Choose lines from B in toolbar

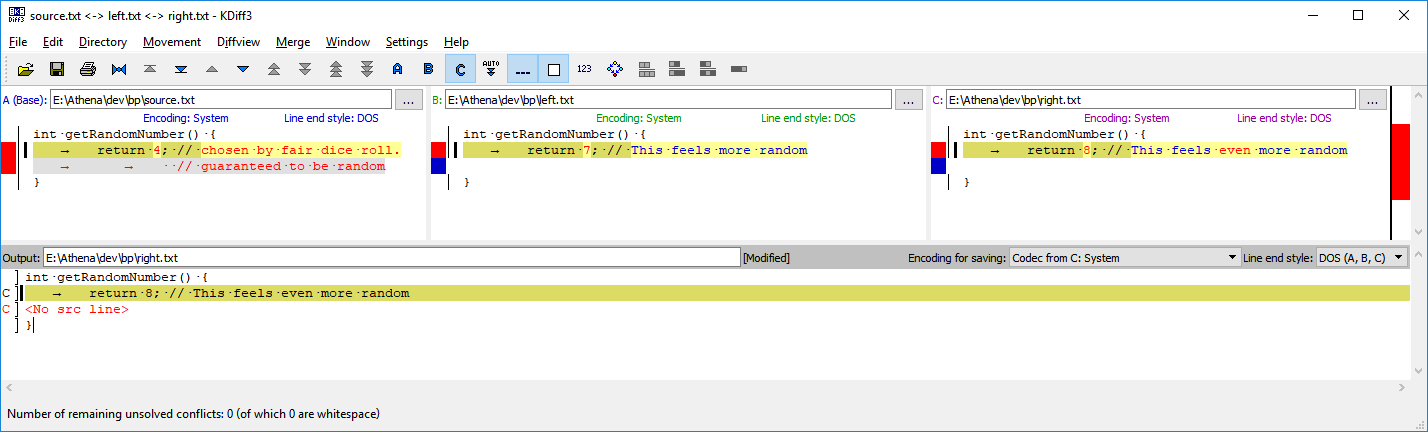tap(428, 69)
